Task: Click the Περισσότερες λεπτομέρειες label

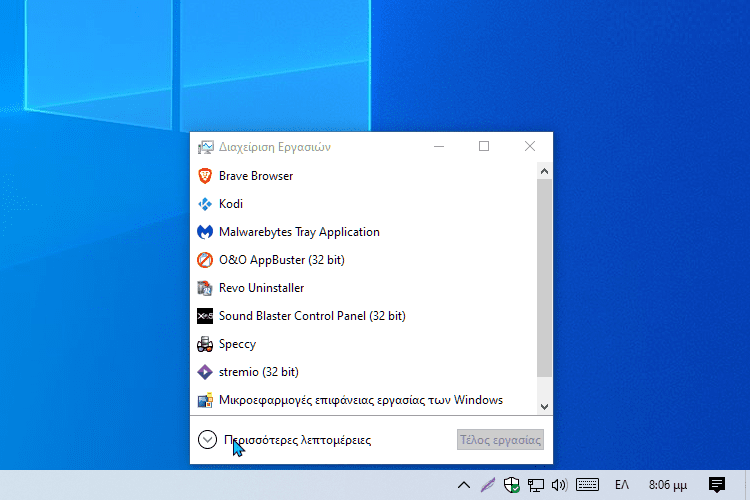Action: [298, 440]
